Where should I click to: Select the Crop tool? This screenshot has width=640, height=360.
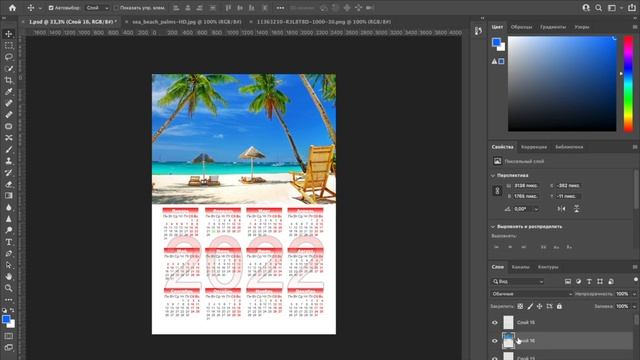click(9, 80)
